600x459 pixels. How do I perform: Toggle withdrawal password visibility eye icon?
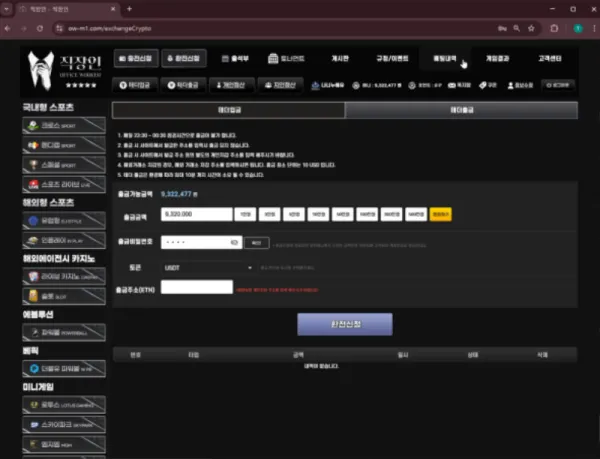(x=234, y=243)
